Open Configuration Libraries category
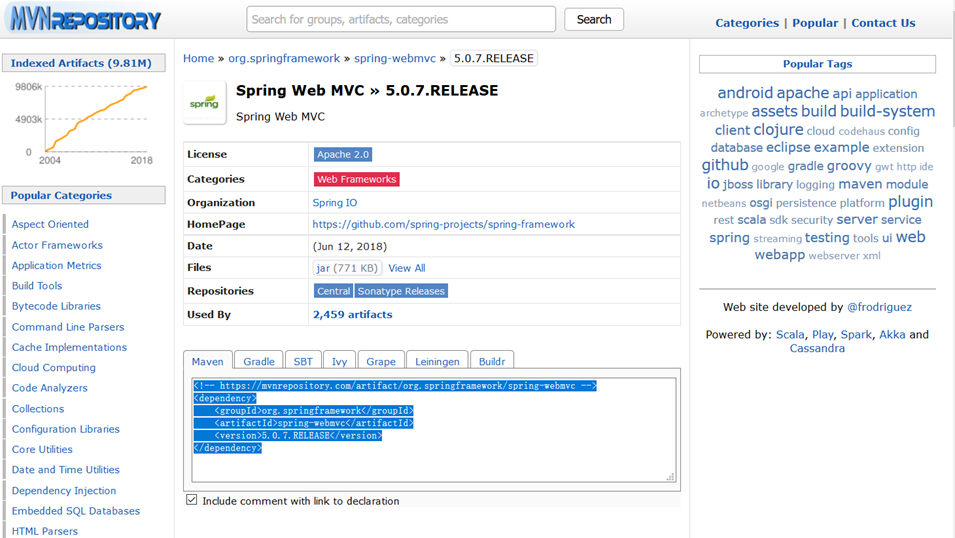 click(66, 430)
